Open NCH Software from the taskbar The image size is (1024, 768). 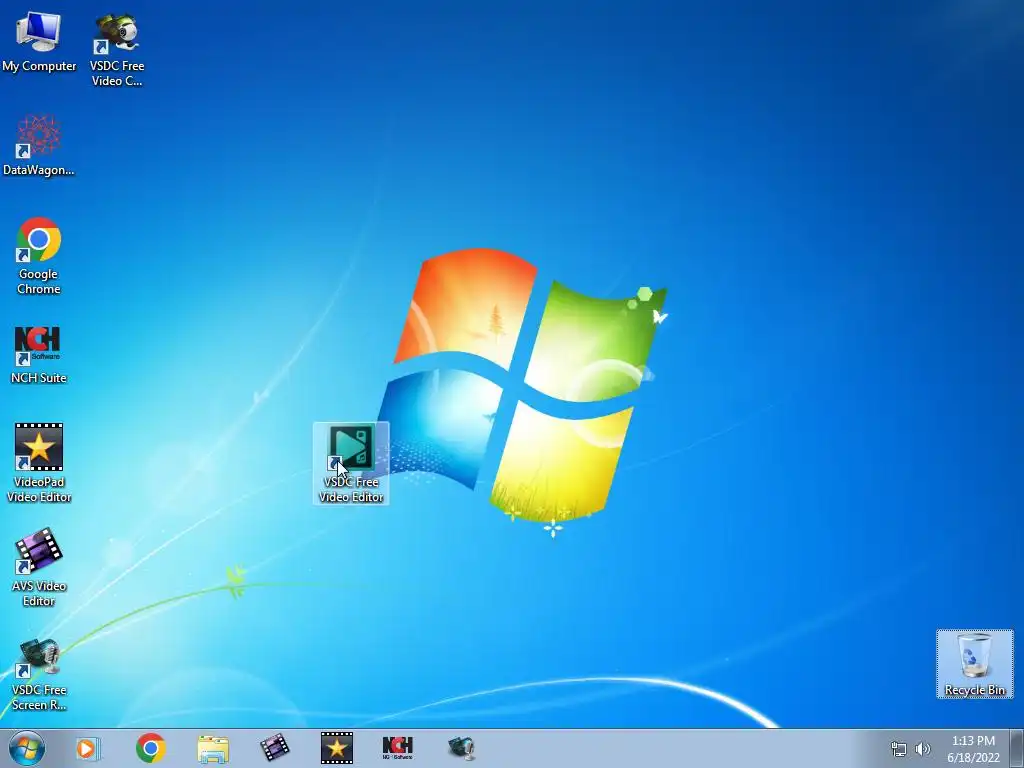397,748
